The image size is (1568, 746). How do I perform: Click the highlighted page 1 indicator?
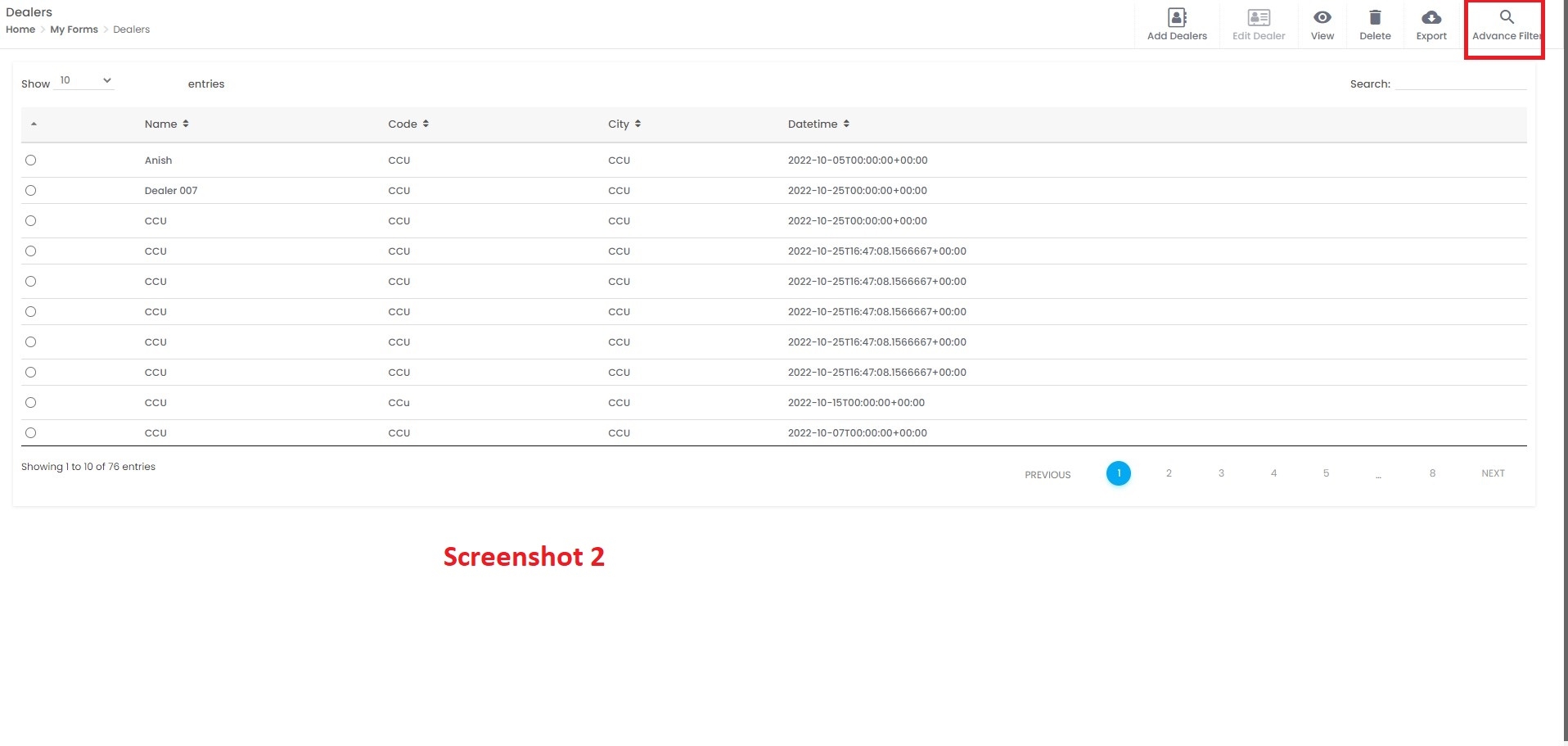[1119, 473]
